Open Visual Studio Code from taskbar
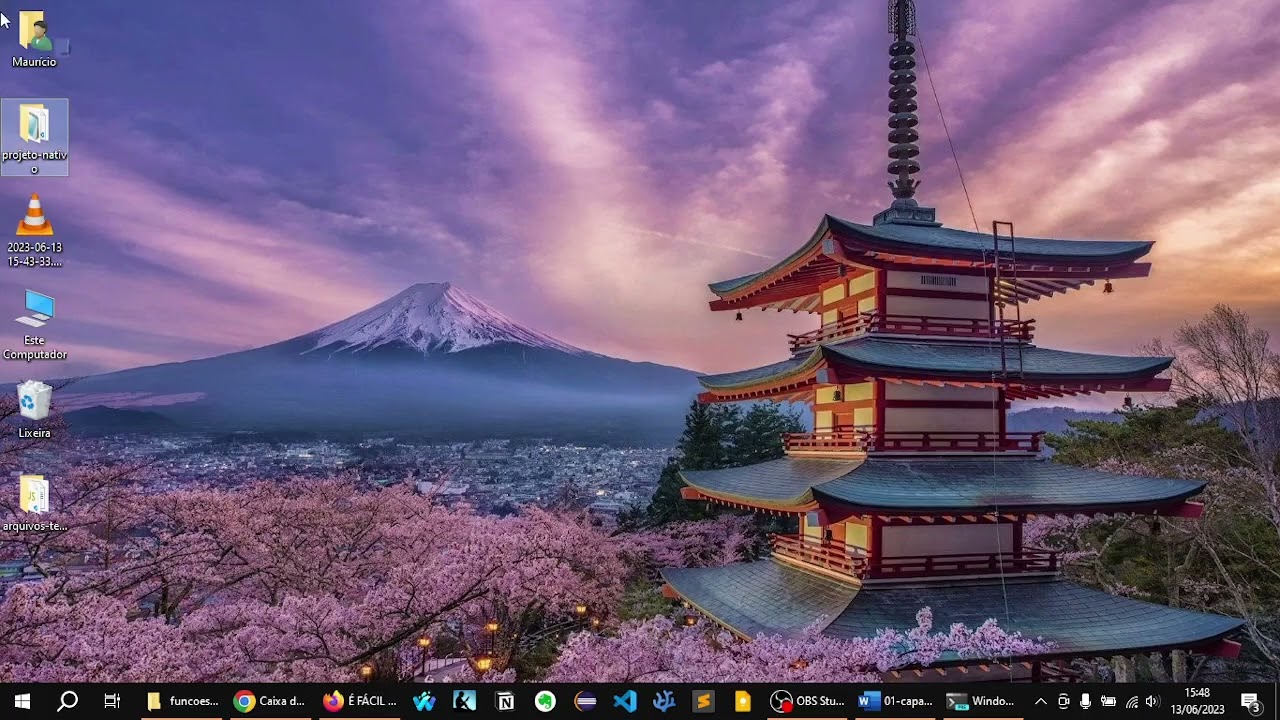The width and height of the screenshot is (1280, 720). click(625, 701)
